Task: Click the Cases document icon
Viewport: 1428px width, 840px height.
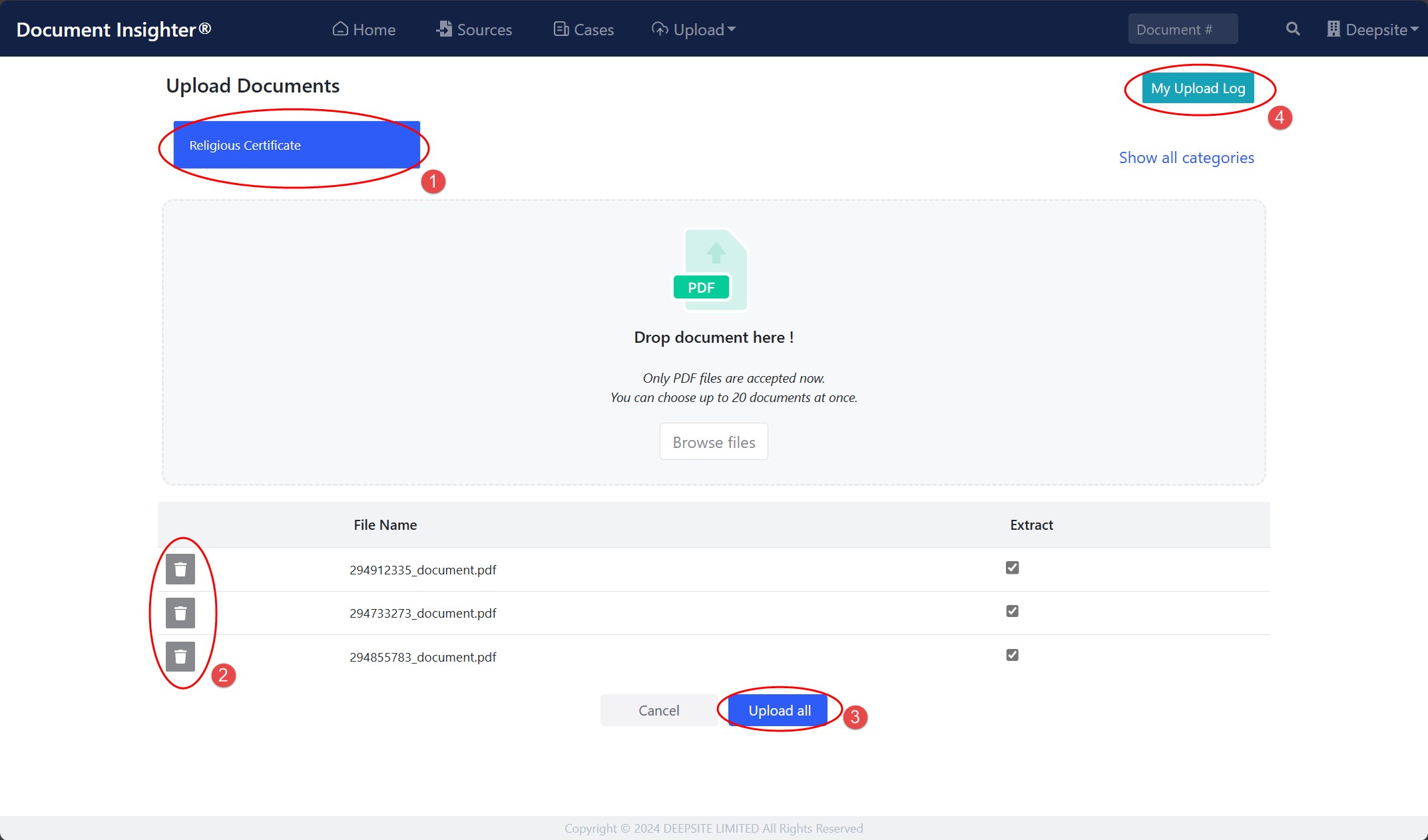Action: pyautogui.click(x=561, y=29)
